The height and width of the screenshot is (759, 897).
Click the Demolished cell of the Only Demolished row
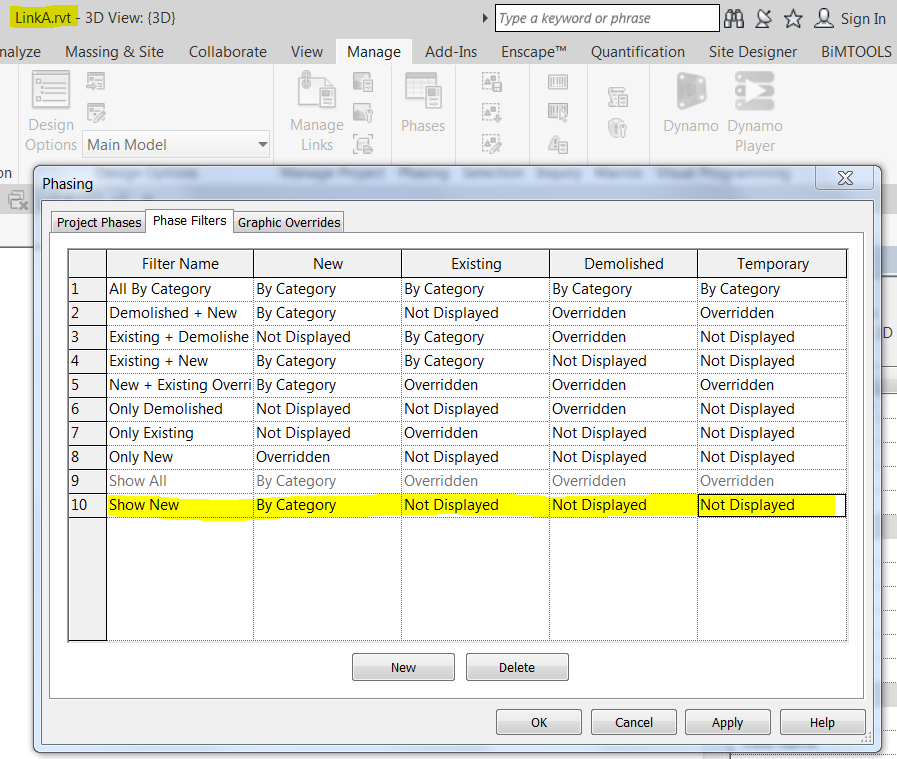[624, 409]
